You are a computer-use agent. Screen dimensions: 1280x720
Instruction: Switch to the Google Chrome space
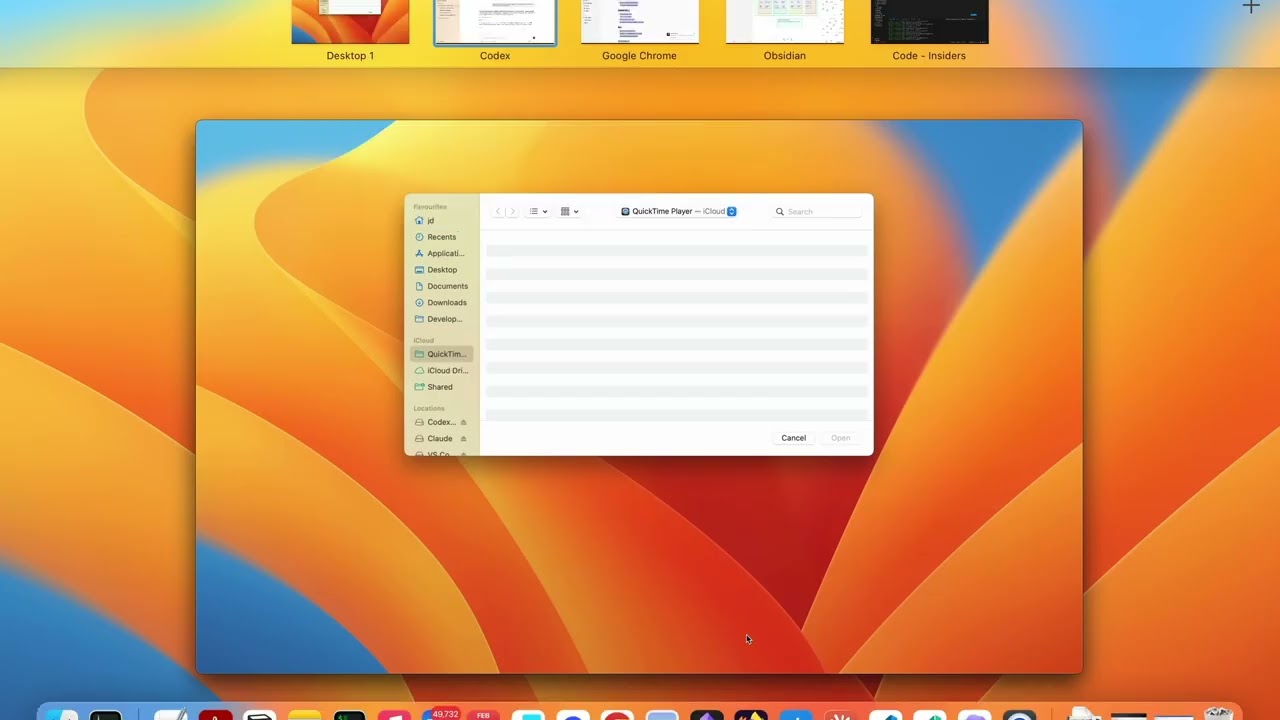click(640, 22)
